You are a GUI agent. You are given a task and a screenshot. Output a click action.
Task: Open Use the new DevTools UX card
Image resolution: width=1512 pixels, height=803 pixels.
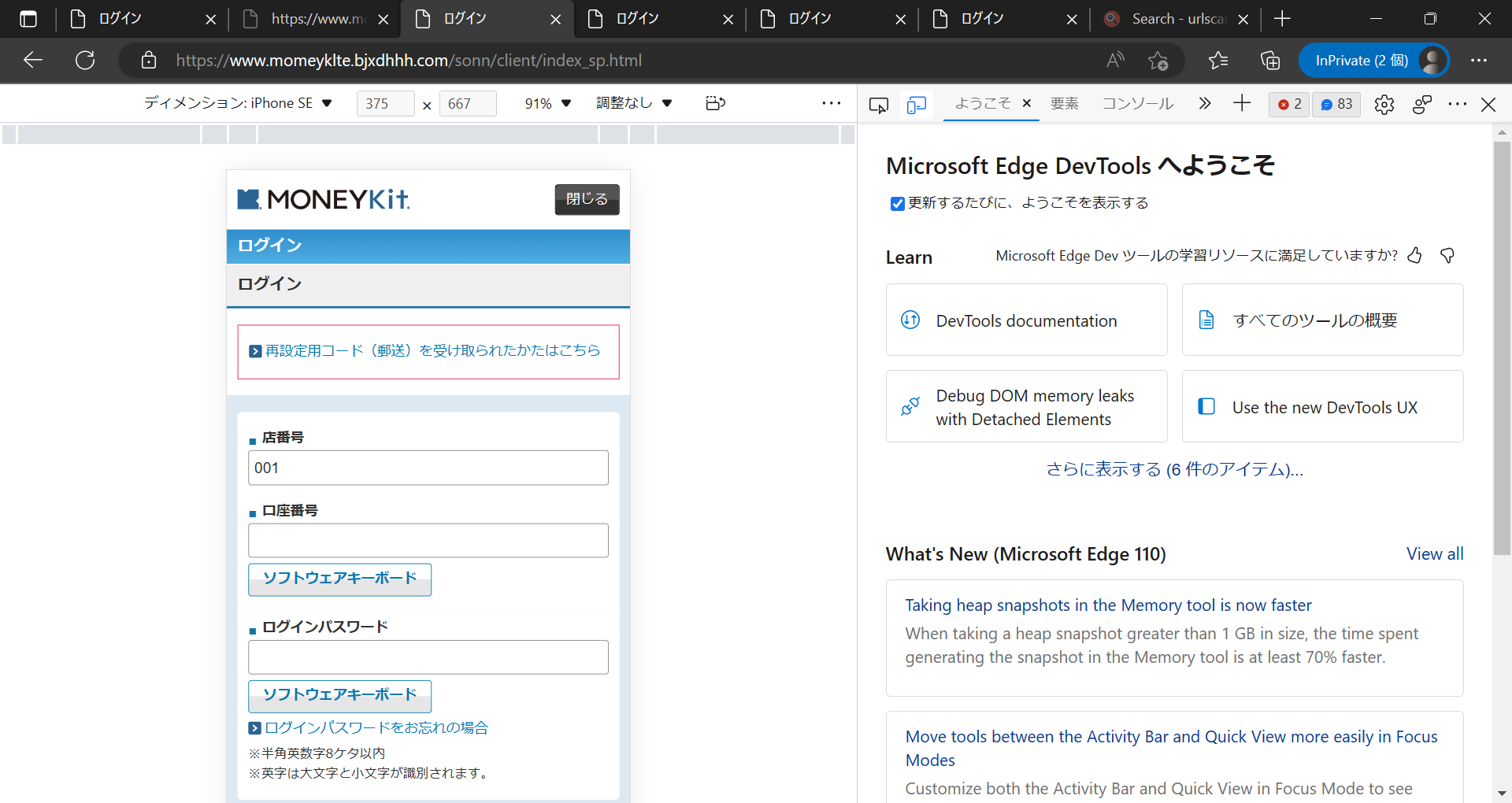click(x=1322, y=406)
